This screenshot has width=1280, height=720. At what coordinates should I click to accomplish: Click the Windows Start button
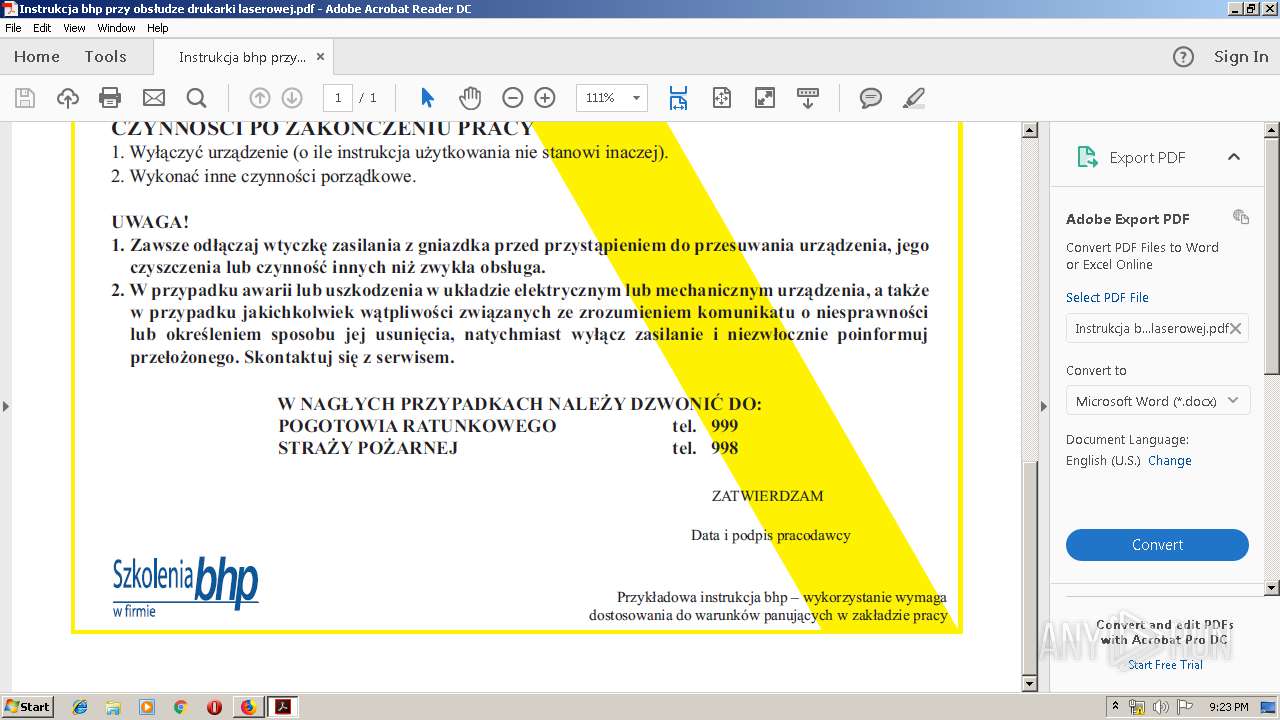tap(28, 707)
